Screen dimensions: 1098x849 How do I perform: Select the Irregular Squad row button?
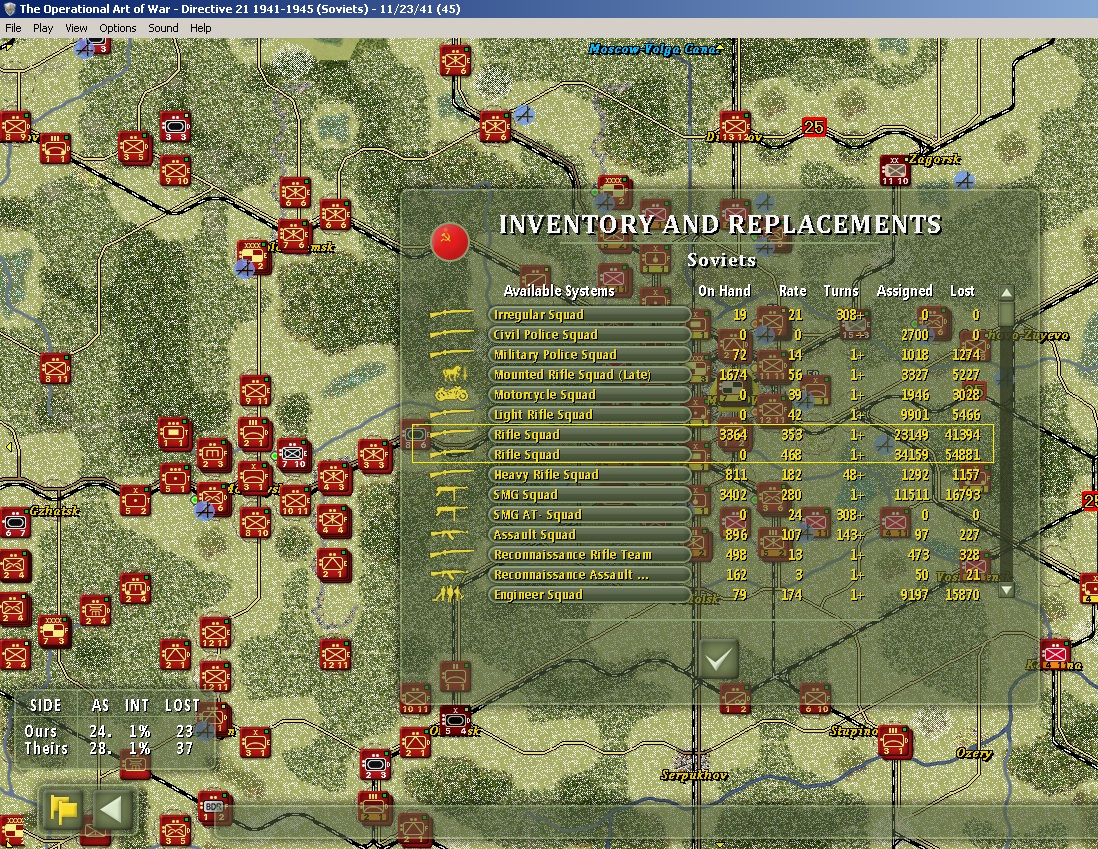click(590, 315)
